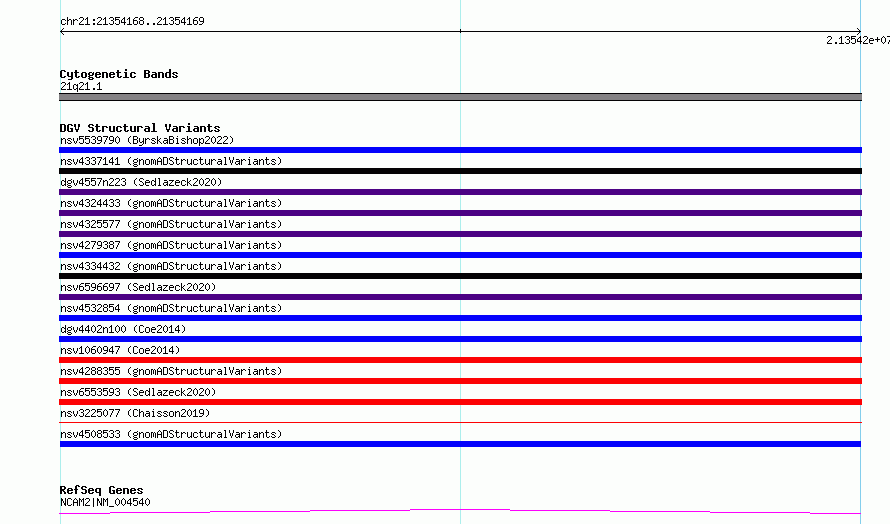Click the Cytogenetic Bands track heading

tap(119, 74)
